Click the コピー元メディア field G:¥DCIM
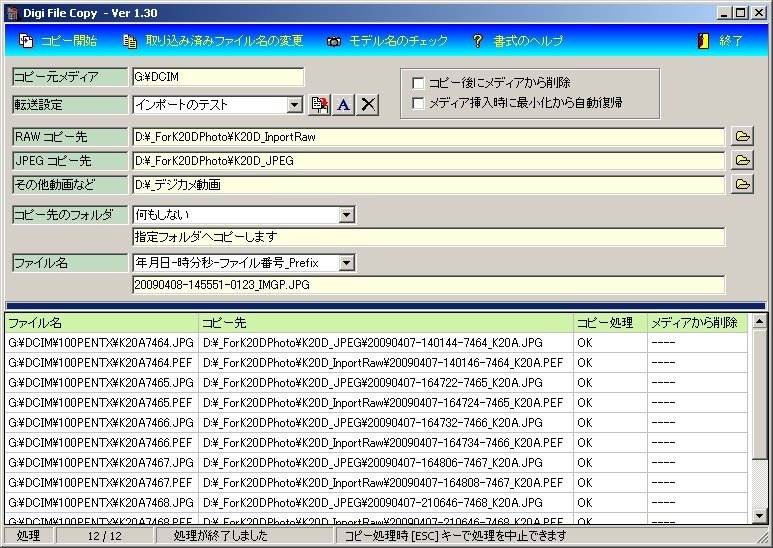This screenshot has height=548, width=773. [218, 77]
